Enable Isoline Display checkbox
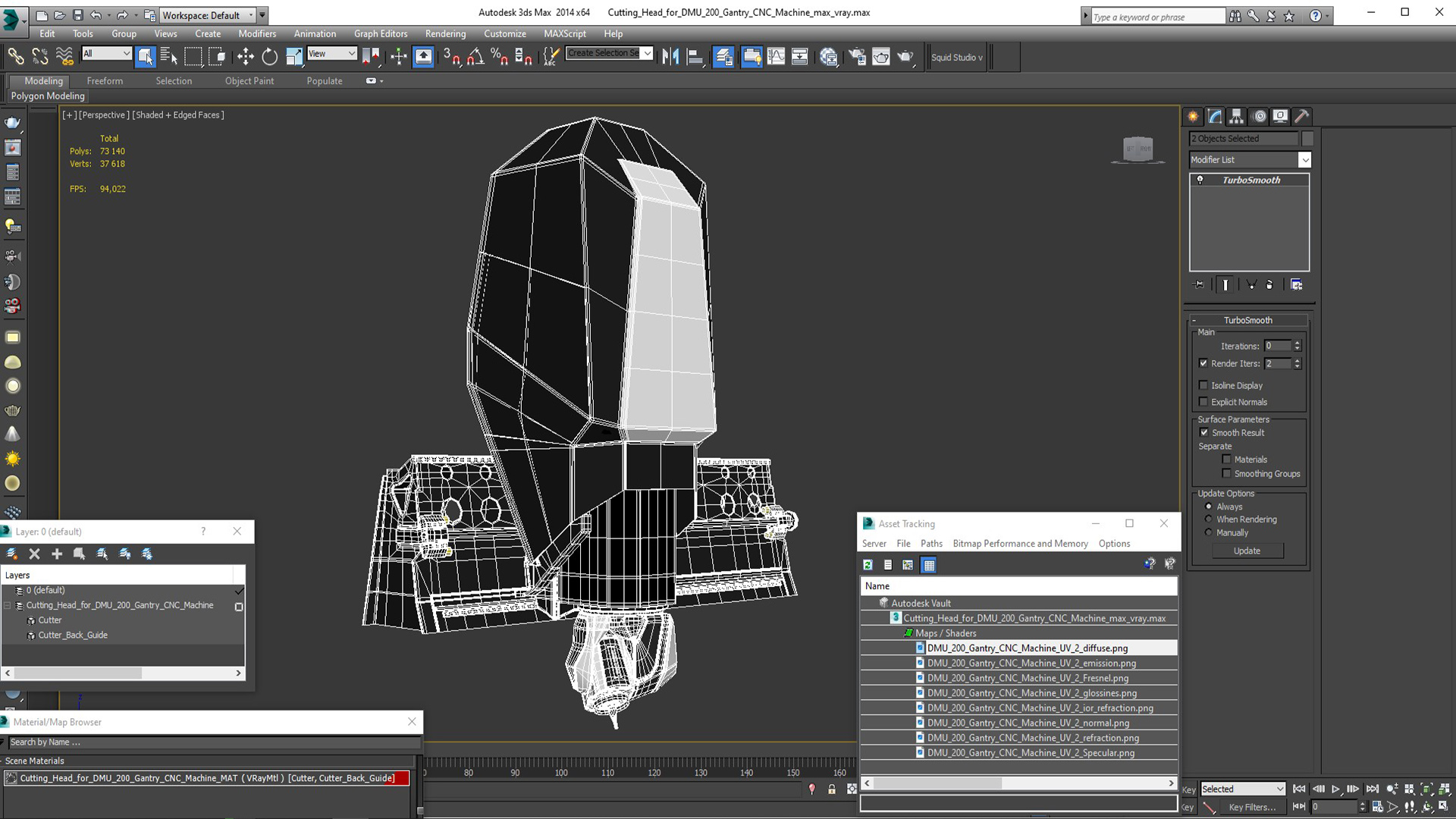This screenshot has height=819, width=1456. (1203, 385)
